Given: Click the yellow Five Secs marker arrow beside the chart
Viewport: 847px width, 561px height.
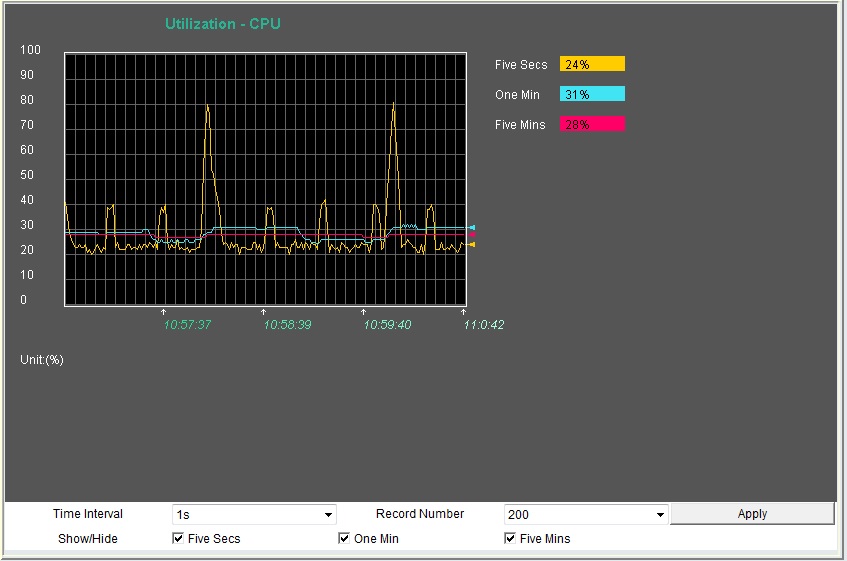Looking at the screenshot, I should [471, 244].
